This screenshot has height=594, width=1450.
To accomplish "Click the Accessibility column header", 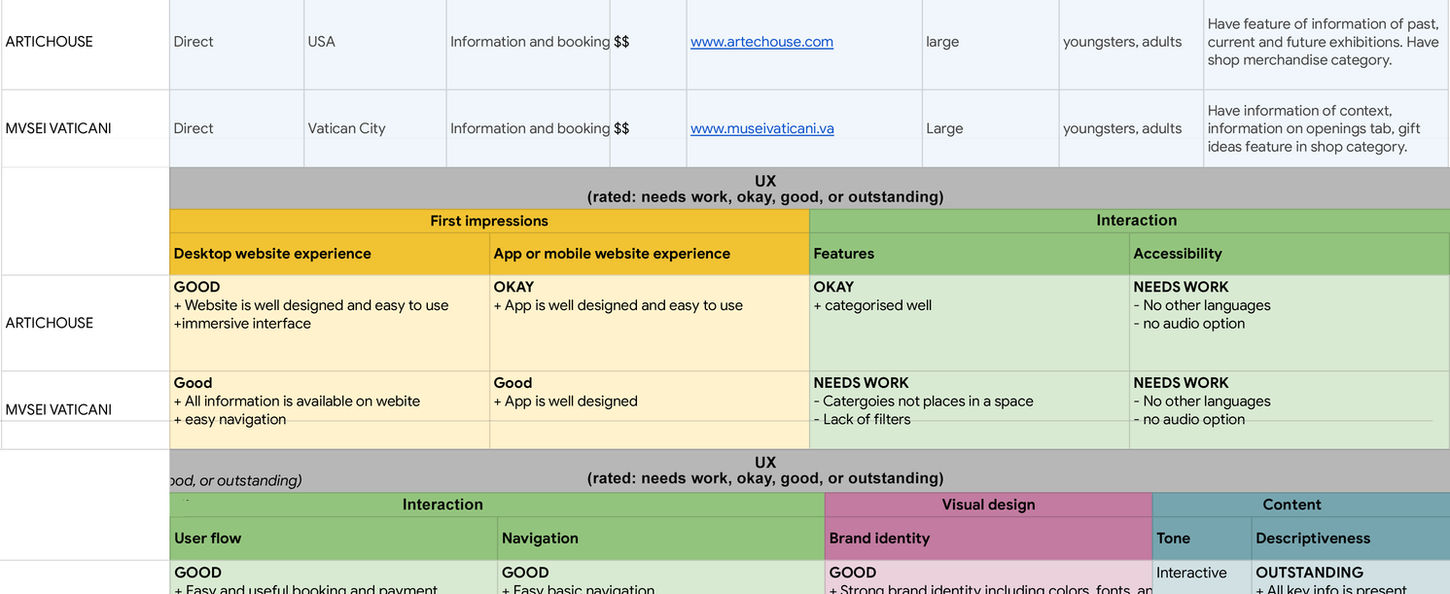I will point(1289,254).
